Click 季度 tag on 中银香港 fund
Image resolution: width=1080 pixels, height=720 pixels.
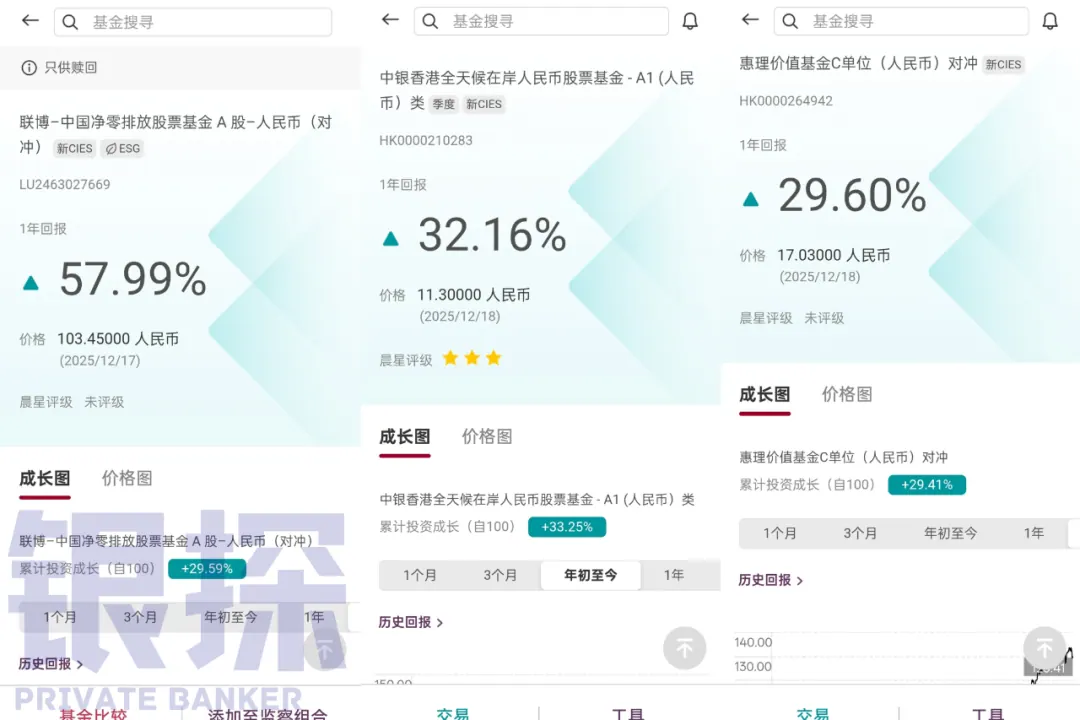point(444,104)
